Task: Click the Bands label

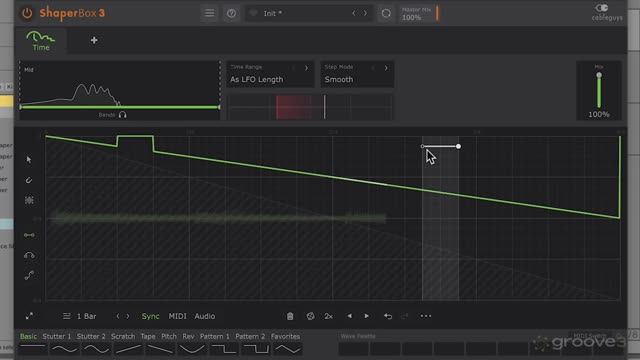Action: (107, 115)
